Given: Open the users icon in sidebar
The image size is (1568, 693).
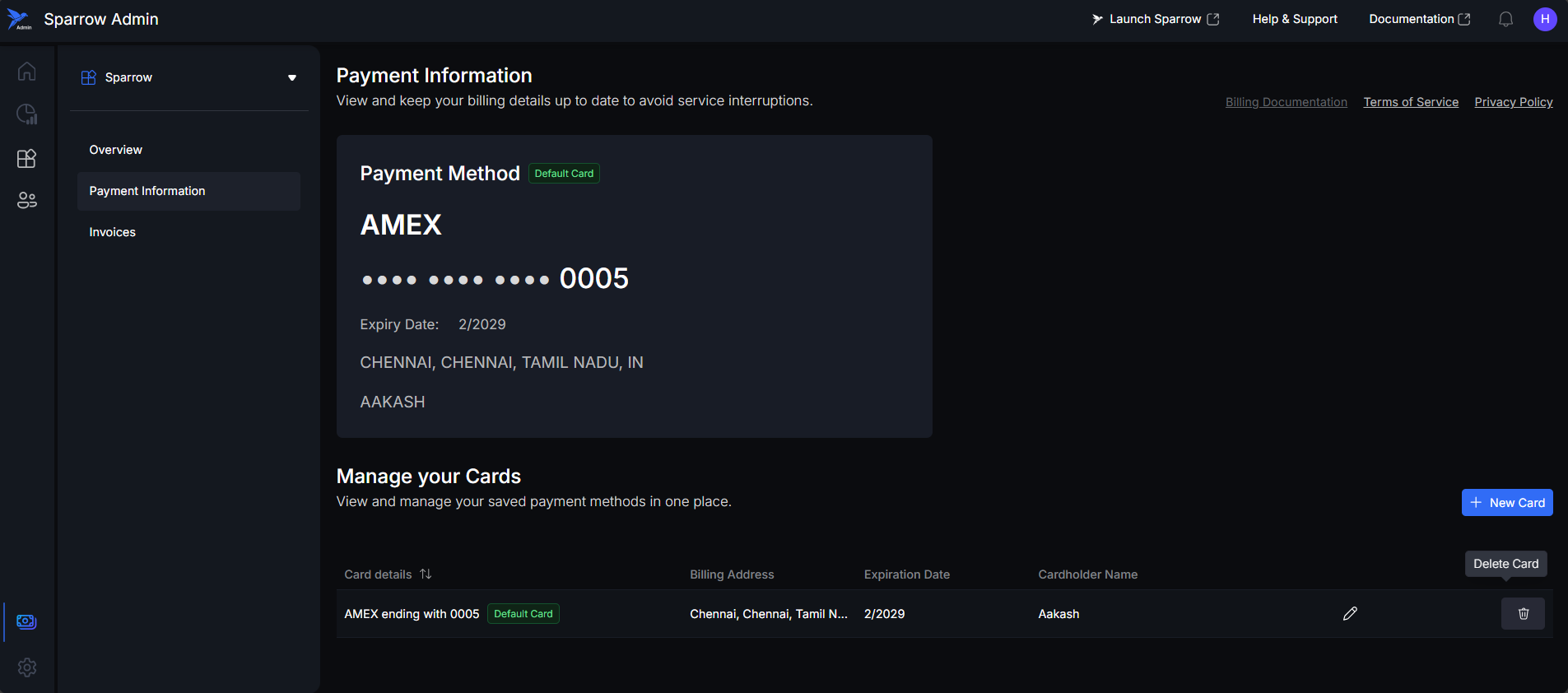Looking at the screenshot, I should 27,200.
